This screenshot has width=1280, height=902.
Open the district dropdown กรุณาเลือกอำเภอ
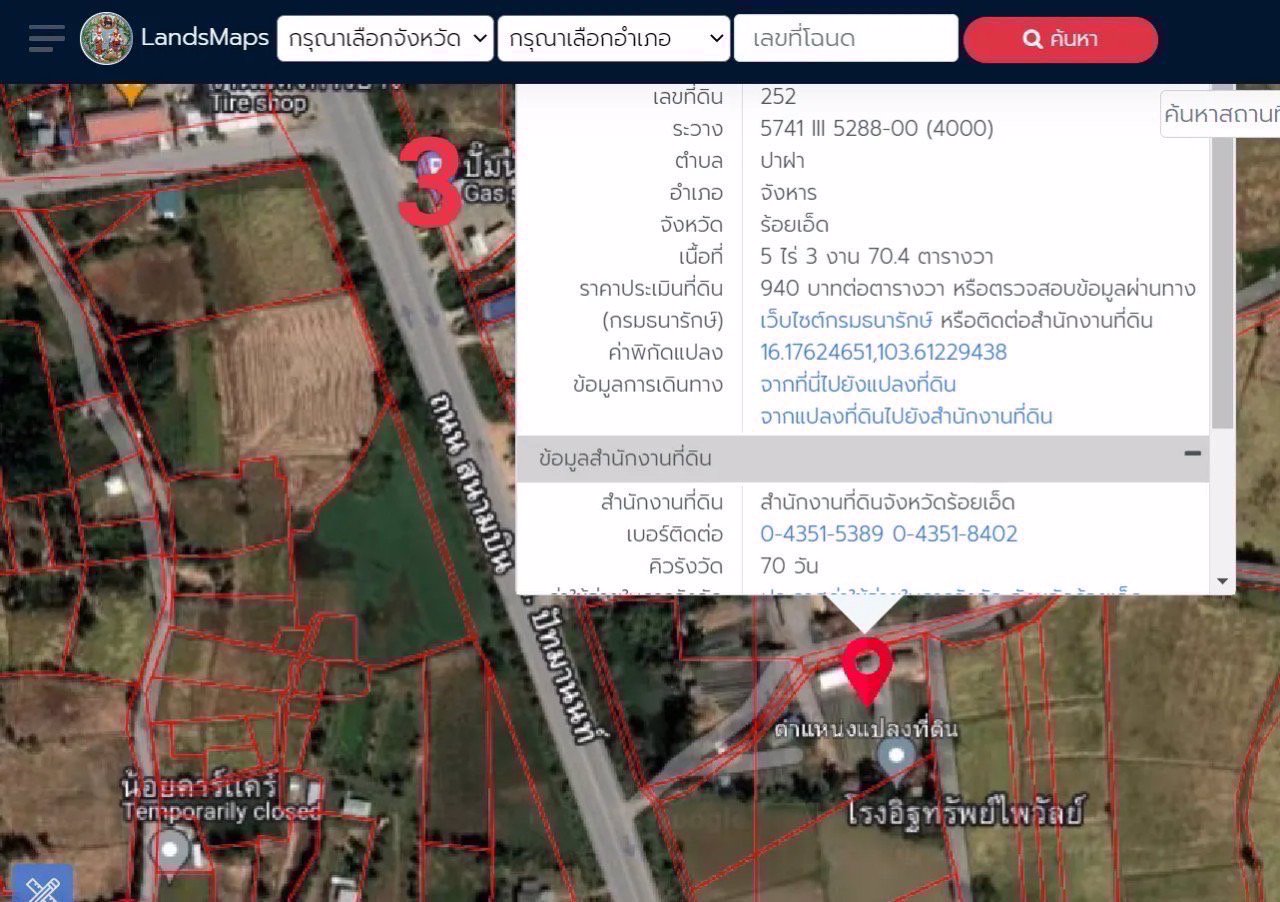(614, 39)
